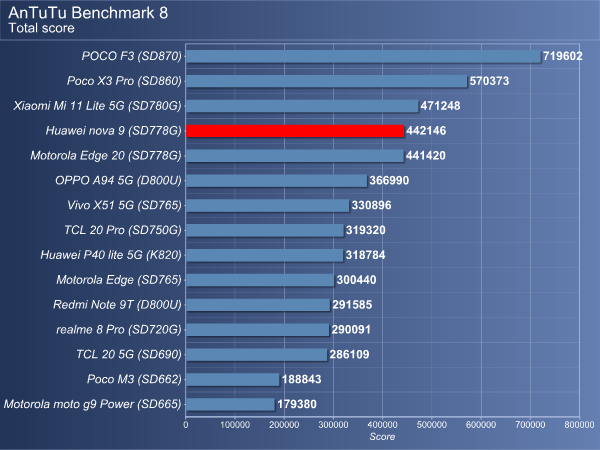
Task: Click the score value 179380
Action: pyautogui.click(x=297, y=404)
